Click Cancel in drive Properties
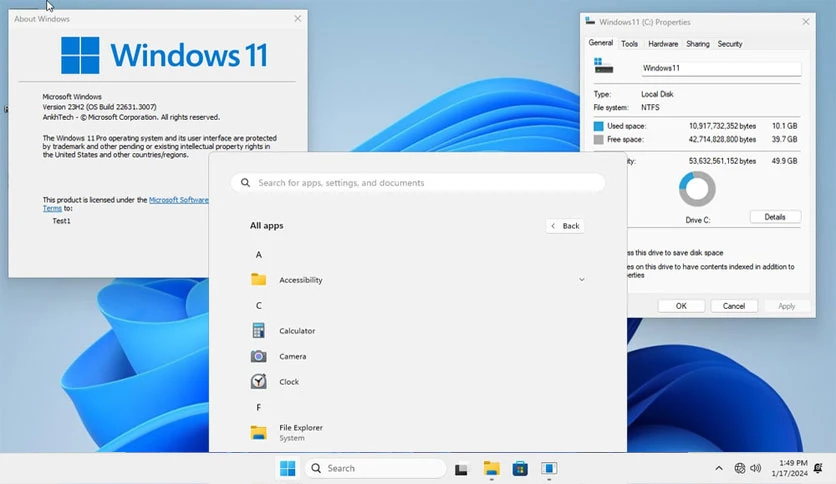 point(734,306)
